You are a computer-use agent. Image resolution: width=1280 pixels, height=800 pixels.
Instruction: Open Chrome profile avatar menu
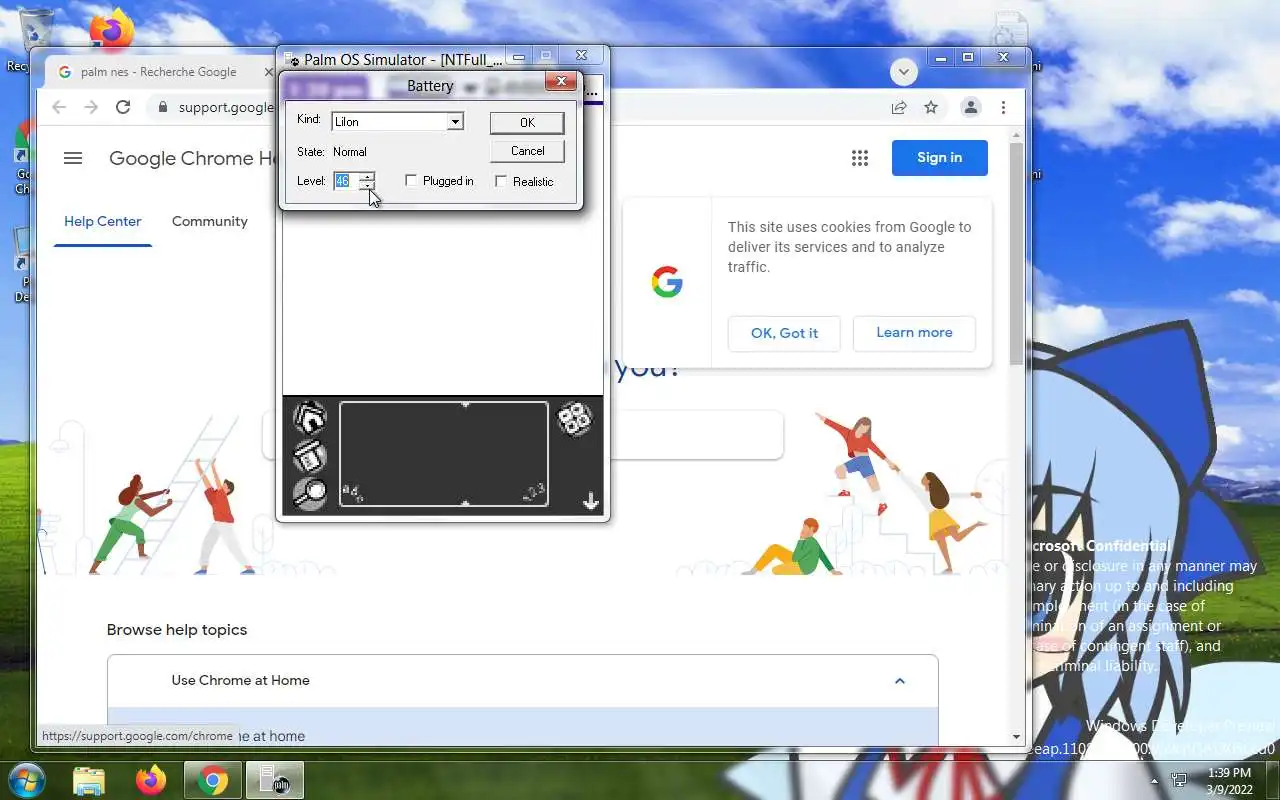click(x=970, y=107)
